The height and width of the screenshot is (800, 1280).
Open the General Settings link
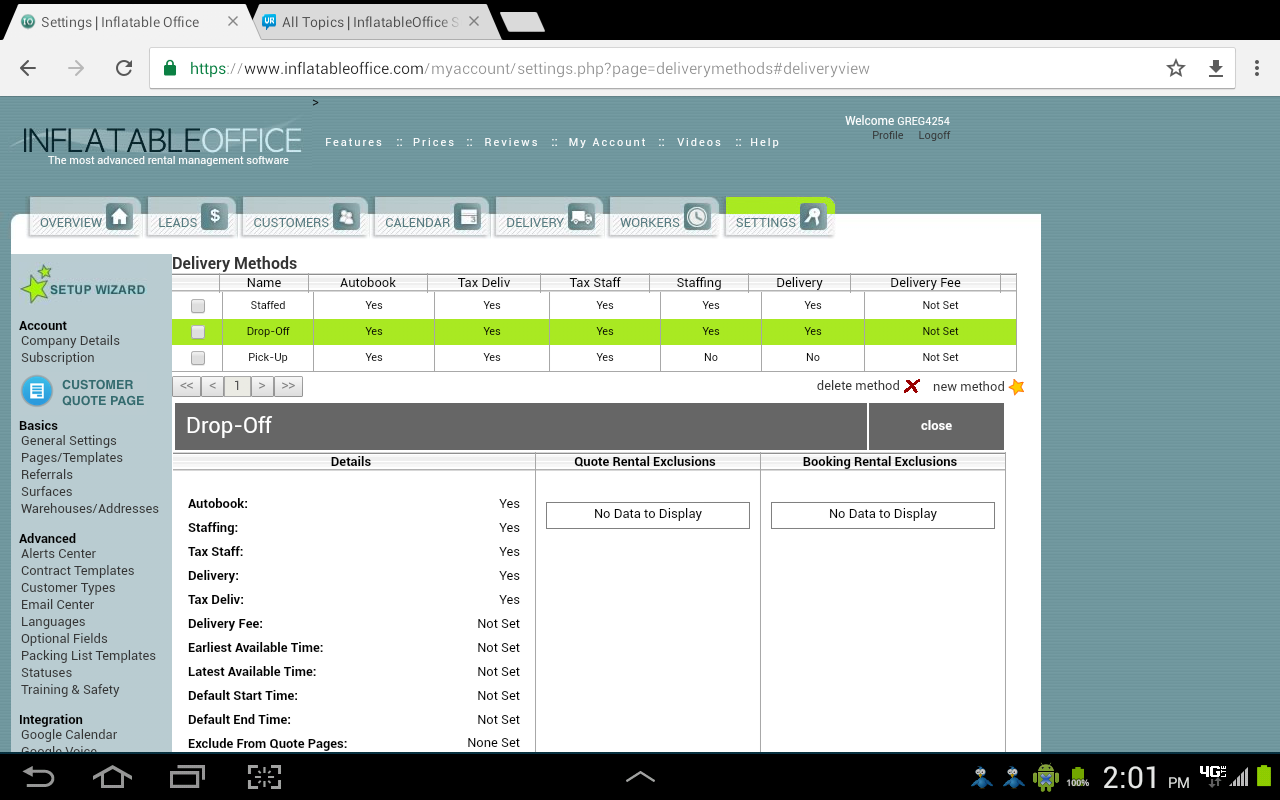click(x=69, y=441)
